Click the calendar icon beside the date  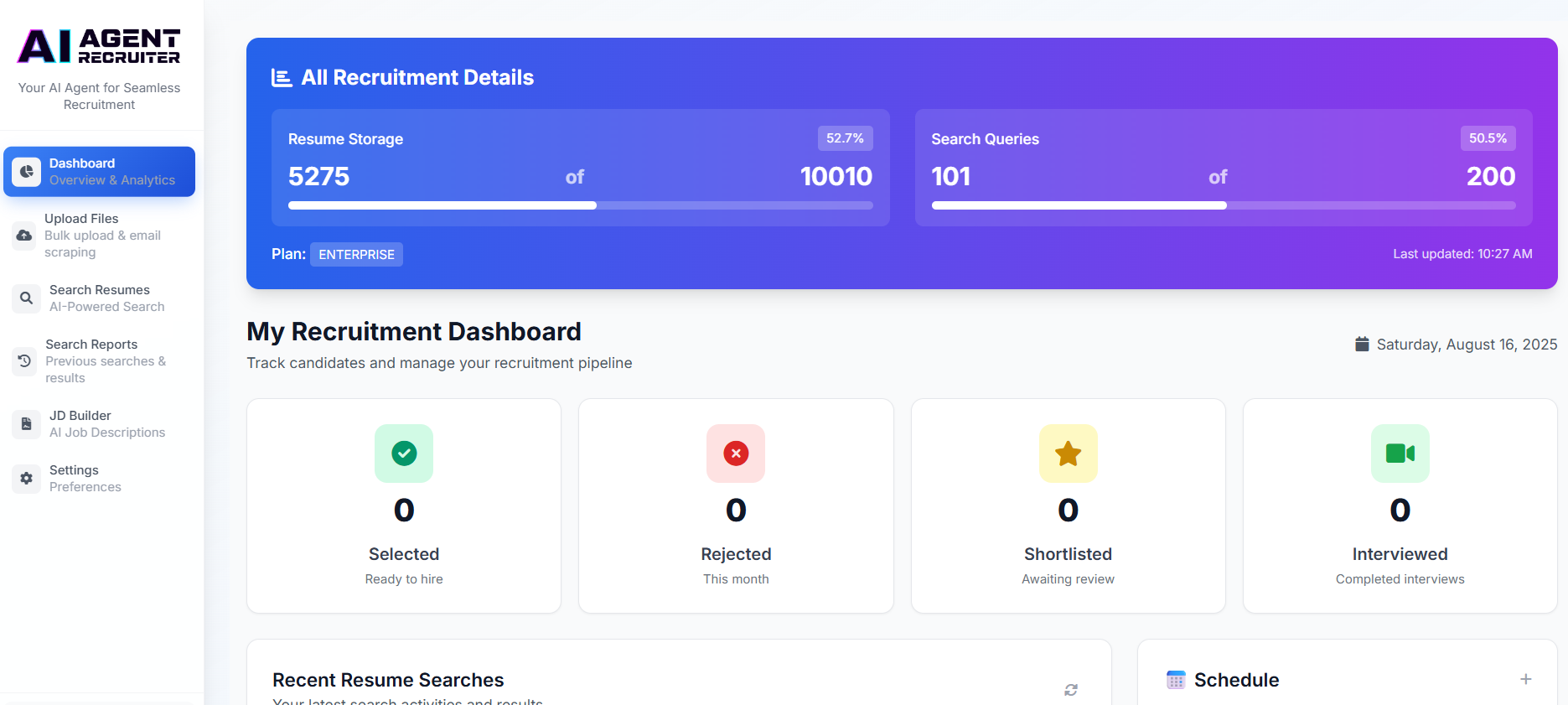click(1362, 345)
